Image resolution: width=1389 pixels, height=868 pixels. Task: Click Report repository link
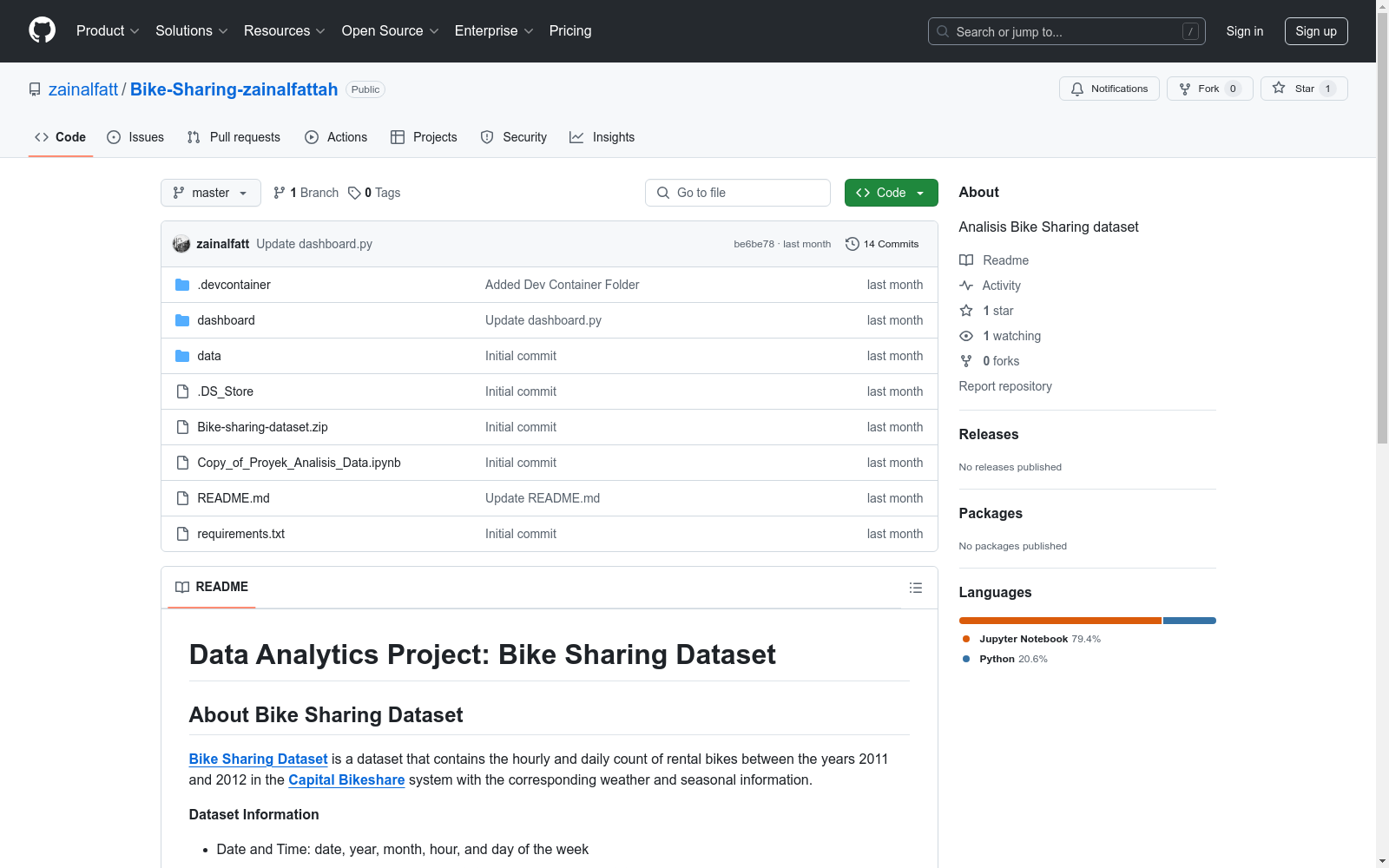point(1005,386)
